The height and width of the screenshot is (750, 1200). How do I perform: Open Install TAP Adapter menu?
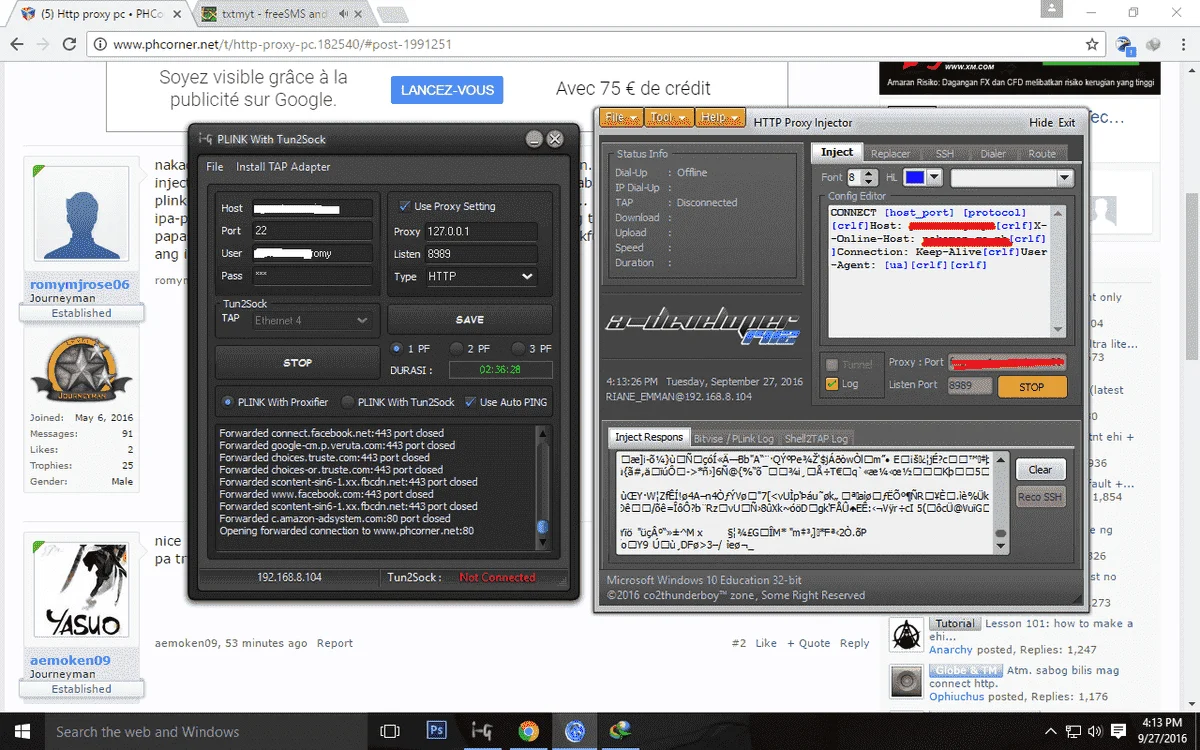tap(283, 167)
